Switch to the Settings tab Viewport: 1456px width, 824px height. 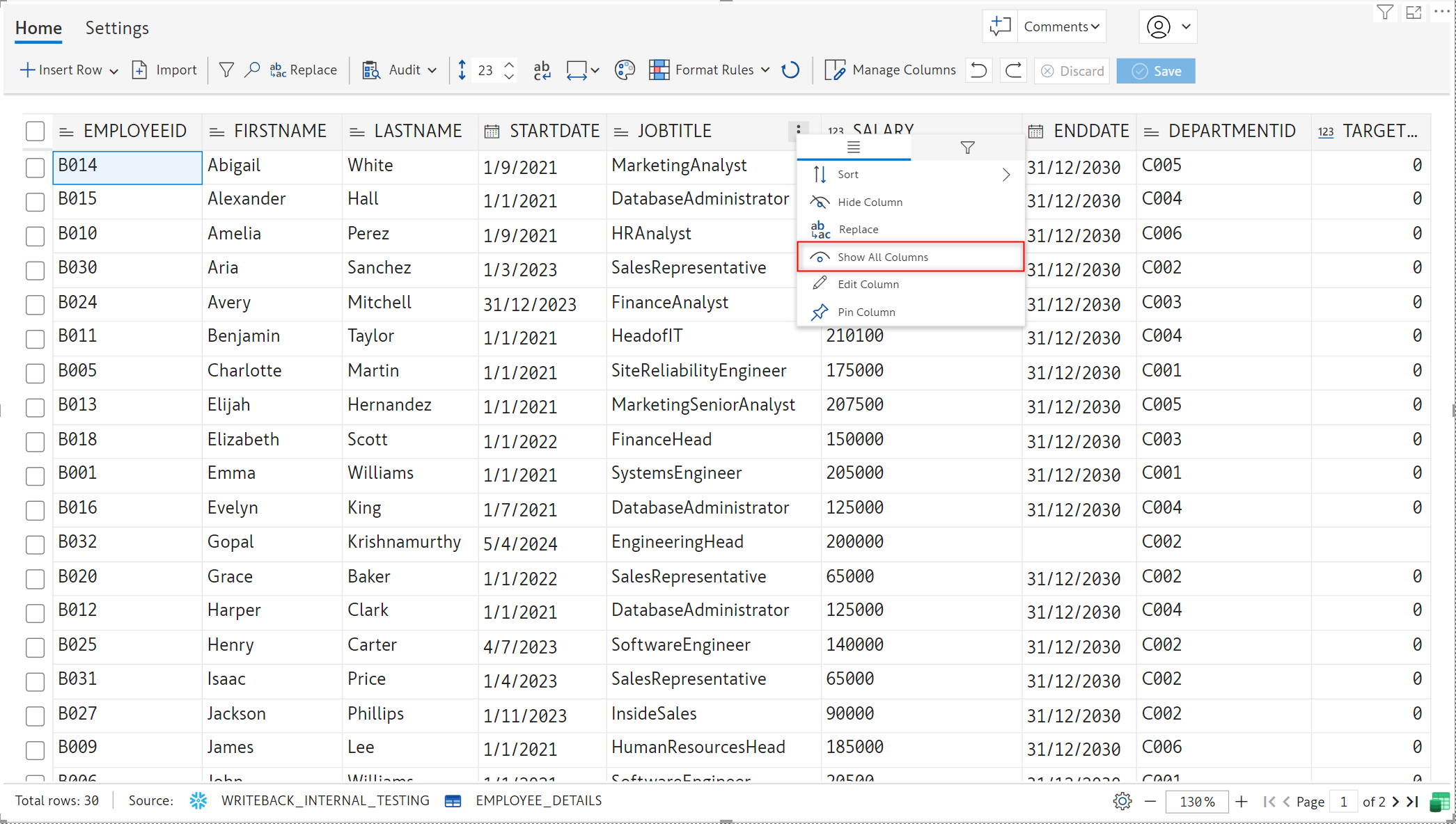click(x=117, y=28)
